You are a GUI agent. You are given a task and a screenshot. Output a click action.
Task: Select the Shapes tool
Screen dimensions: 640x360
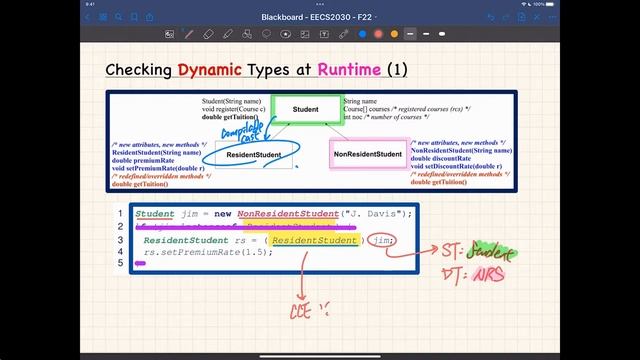[x=247, y=34]
